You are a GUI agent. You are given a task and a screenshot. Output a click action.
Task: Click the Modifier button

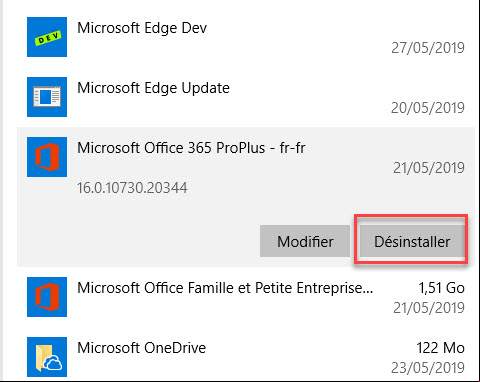click(x=305, y=241)
